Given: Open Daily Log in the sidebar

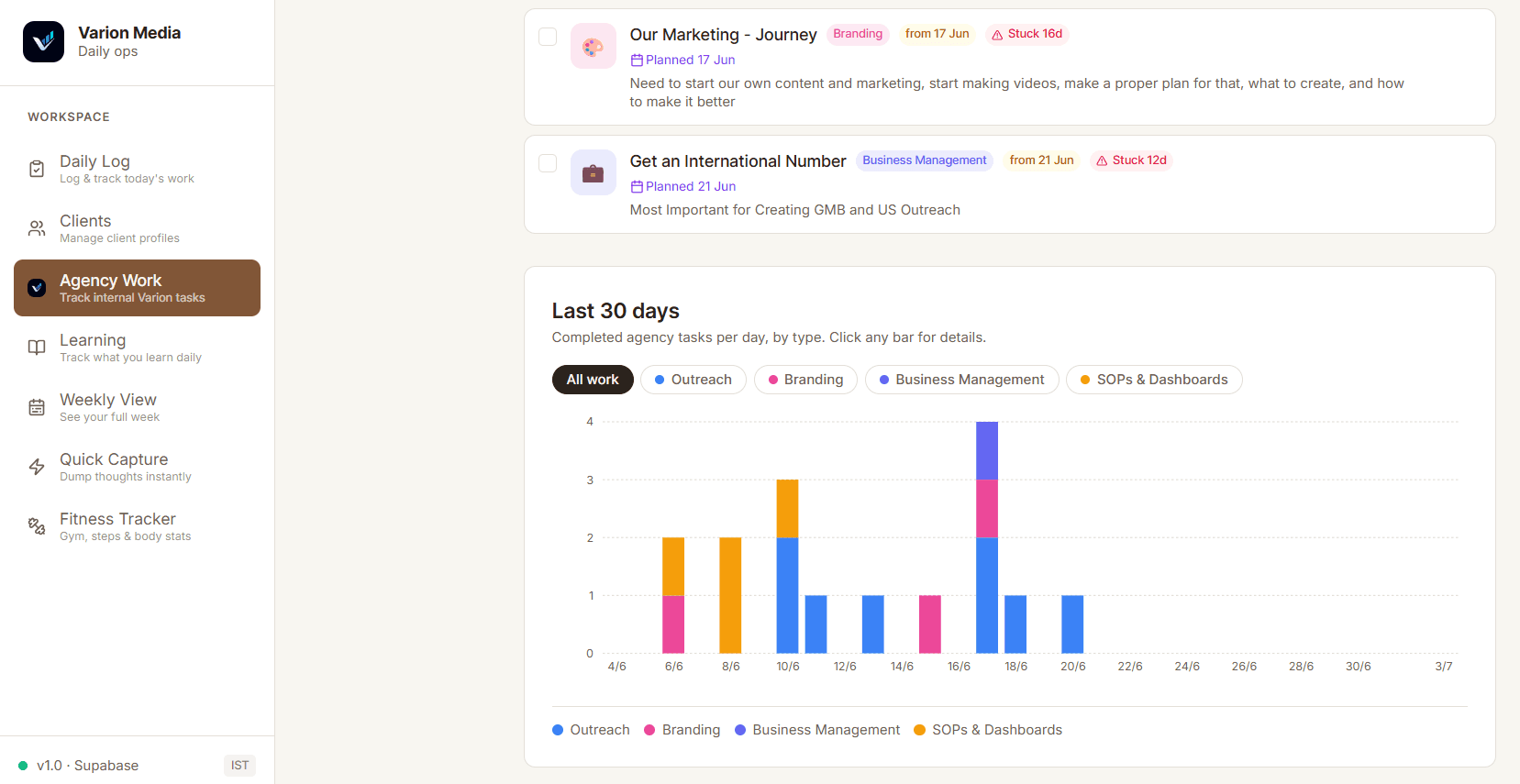Looking at the screenshot, I should (x=137, y=169).
